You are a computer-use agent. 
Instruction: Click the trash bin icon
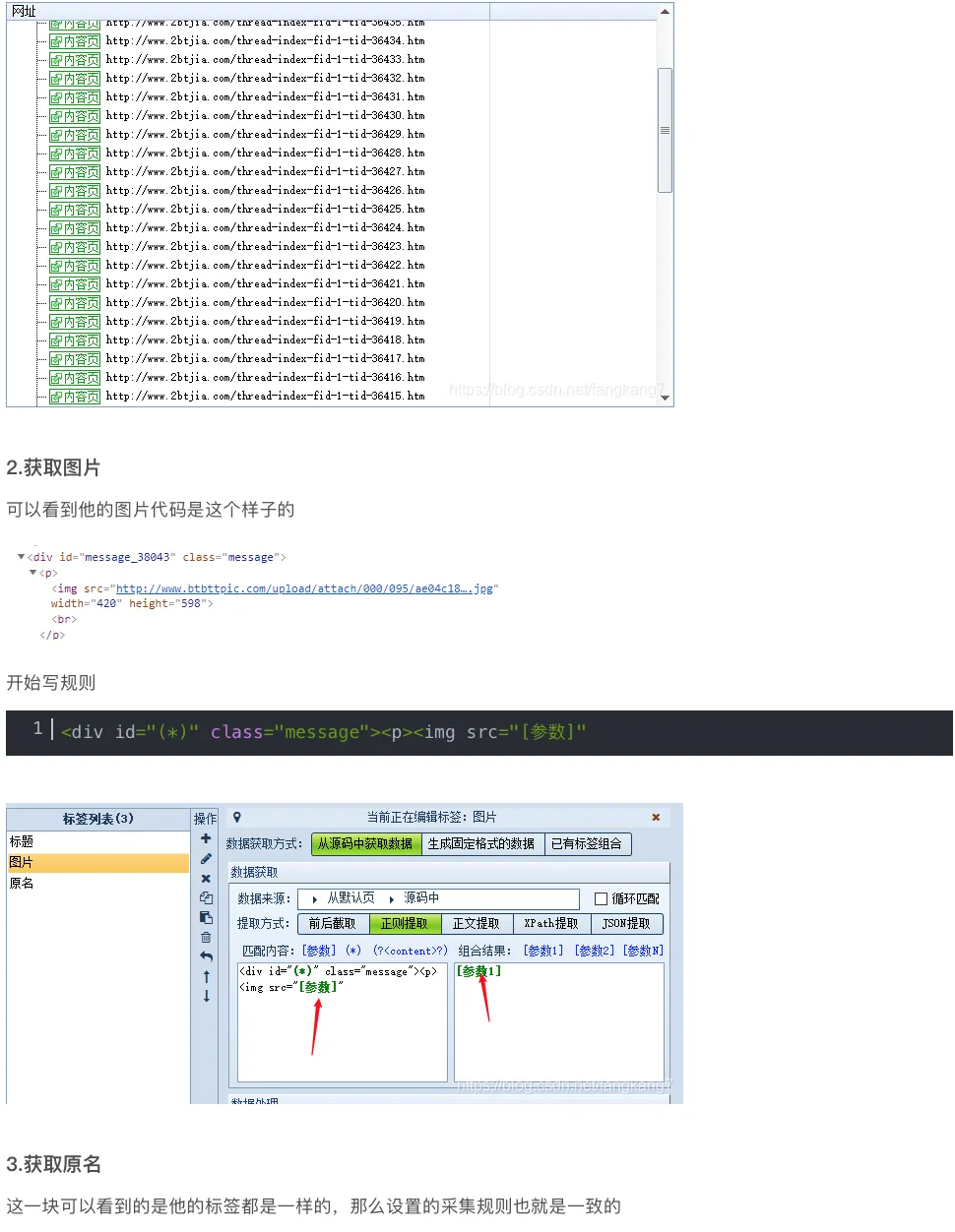pos(206,937)
